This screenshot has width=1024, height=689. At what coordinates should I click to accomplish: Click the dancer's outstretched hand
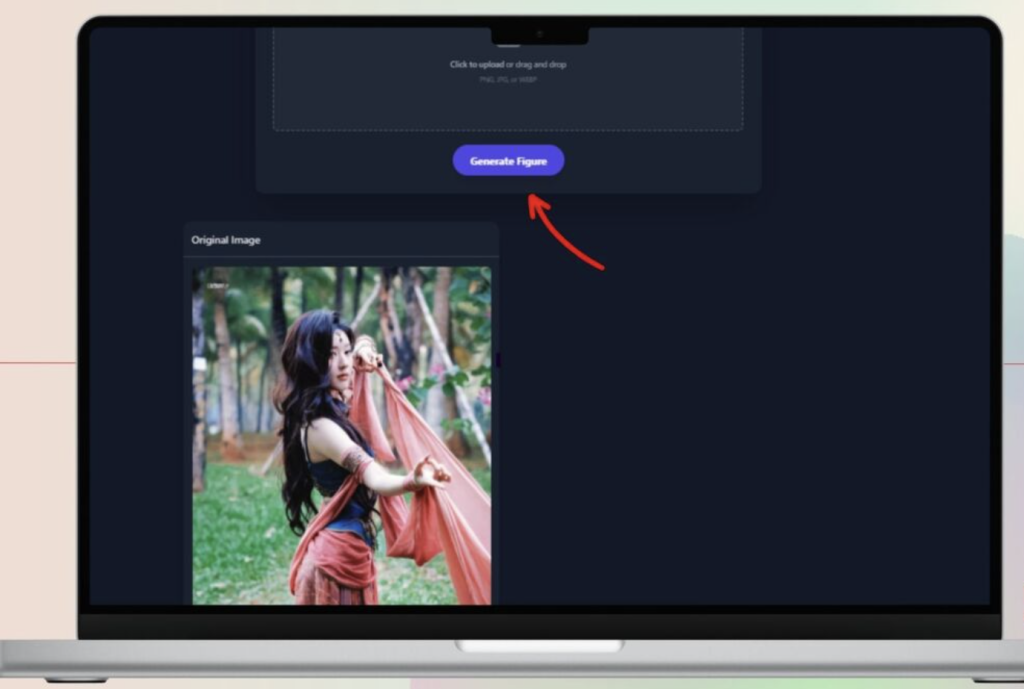[432, 472]
